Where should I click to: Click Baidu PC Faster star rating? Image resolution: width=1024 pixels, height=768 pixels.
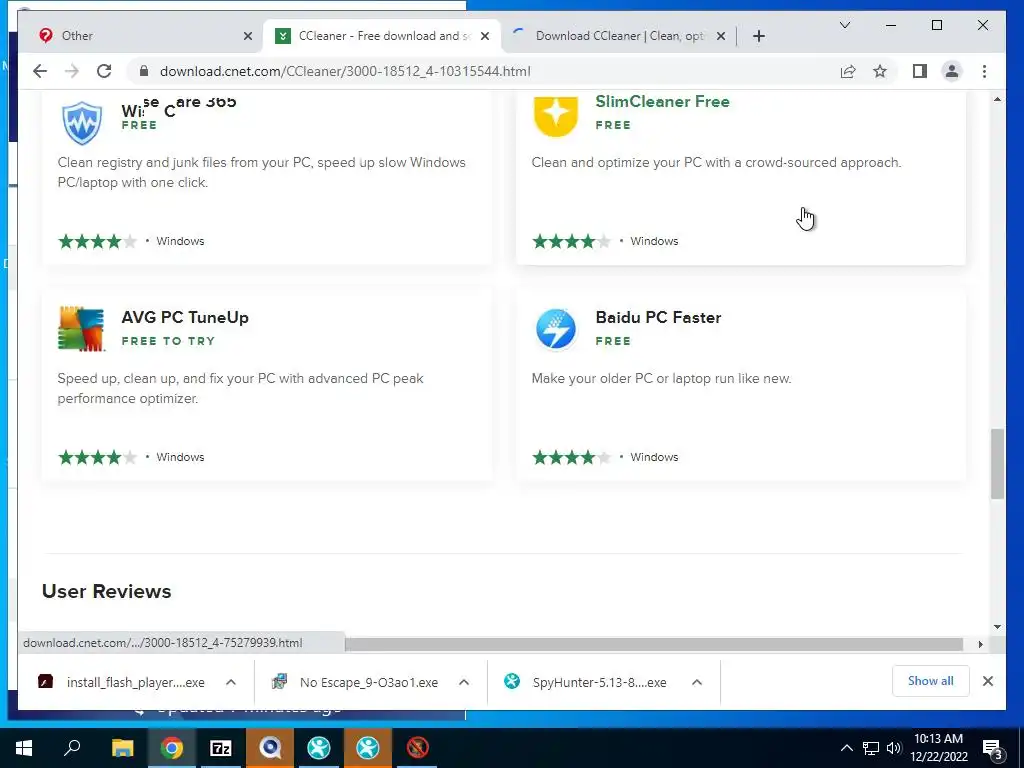click(x=571, y=457)
